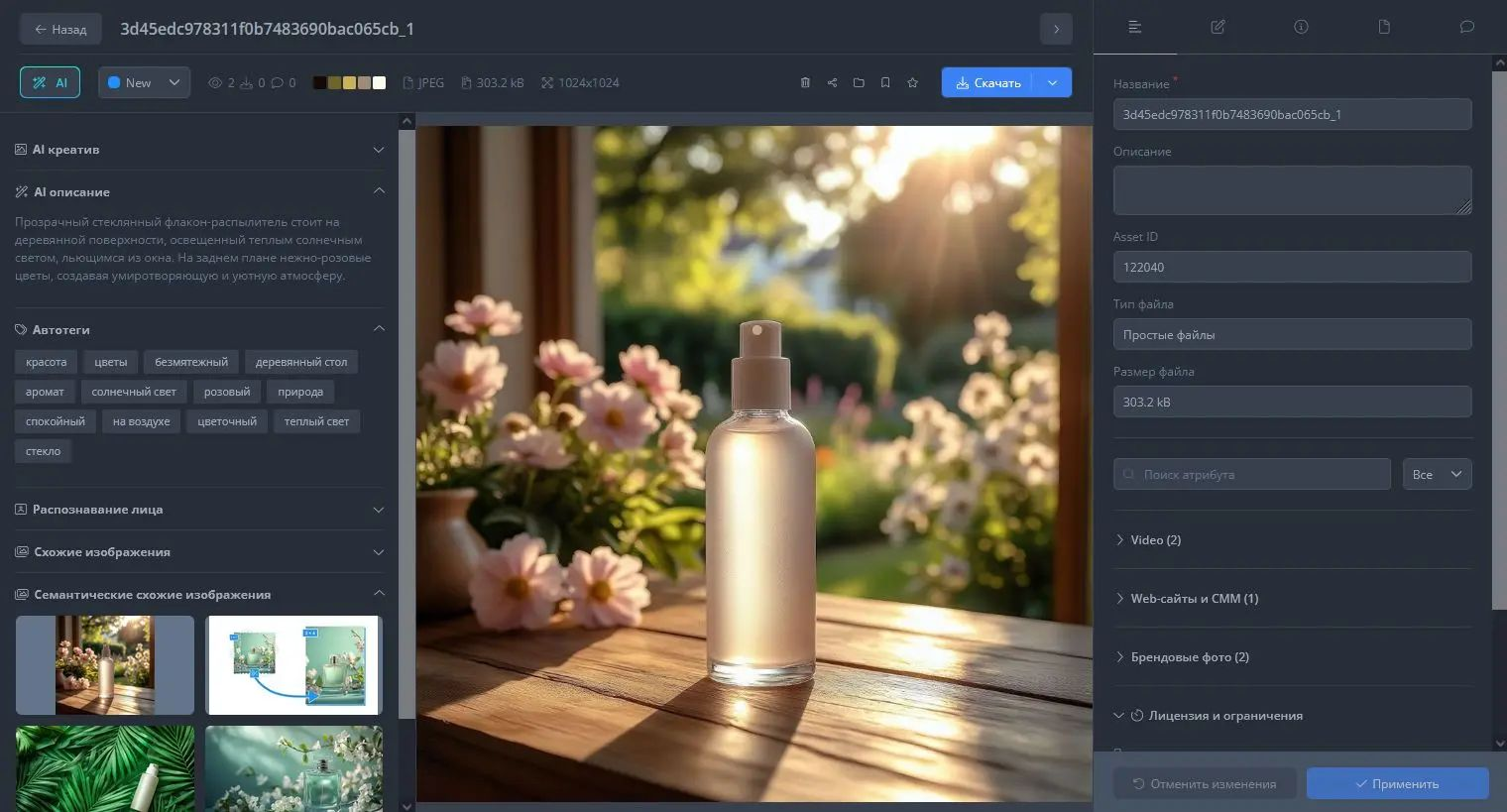Expand the AI креатив section
This screenshot has width=1507, height=812.
pyautogui.click(x=198, y=150)
